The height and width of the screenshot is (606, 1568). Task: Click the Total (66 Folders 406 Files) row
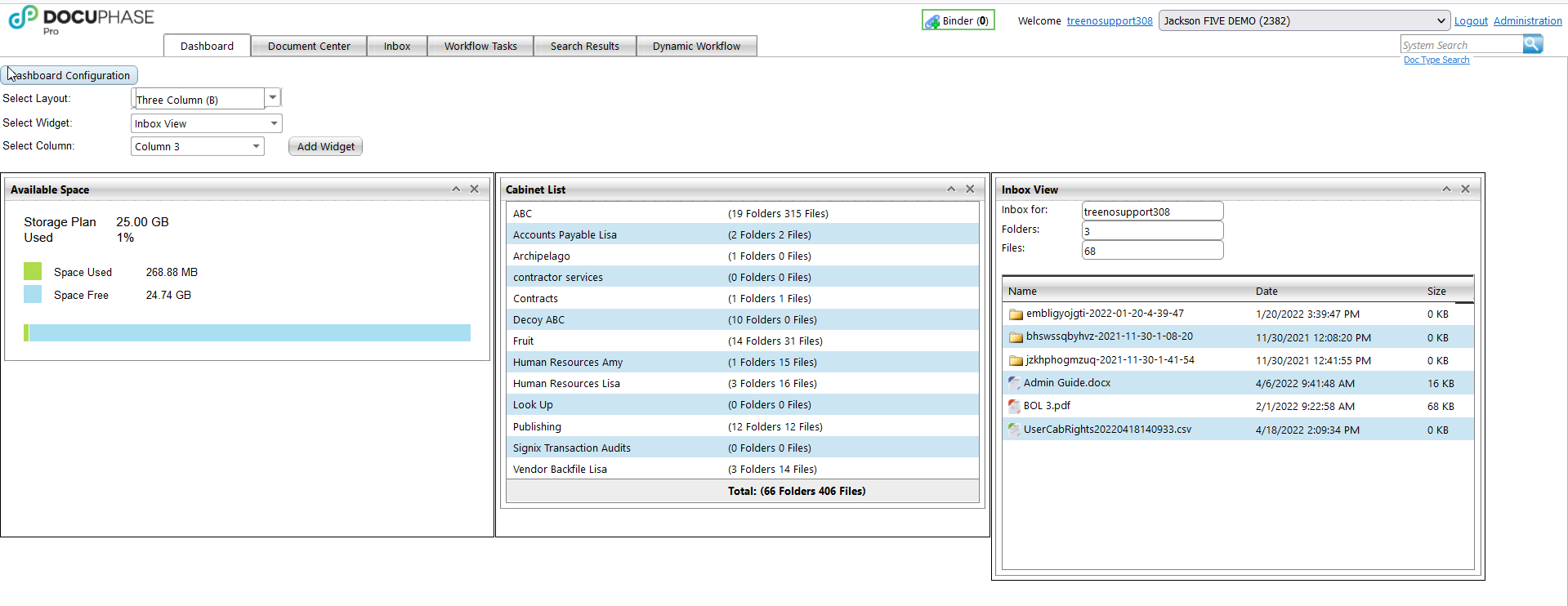(743, 491)
